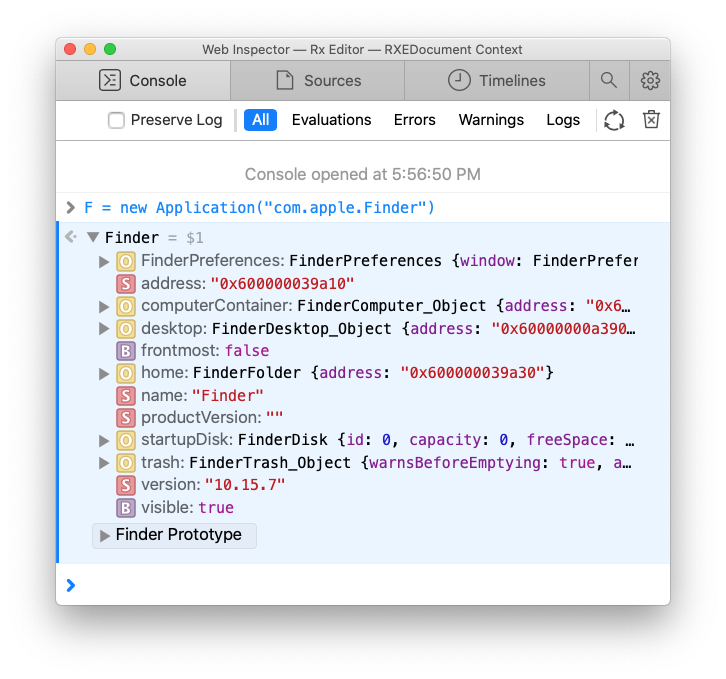Image resolution: width=726 pixels, height=679 pixels.
Task: Expand the desktop property
Action: click(104, 329)
